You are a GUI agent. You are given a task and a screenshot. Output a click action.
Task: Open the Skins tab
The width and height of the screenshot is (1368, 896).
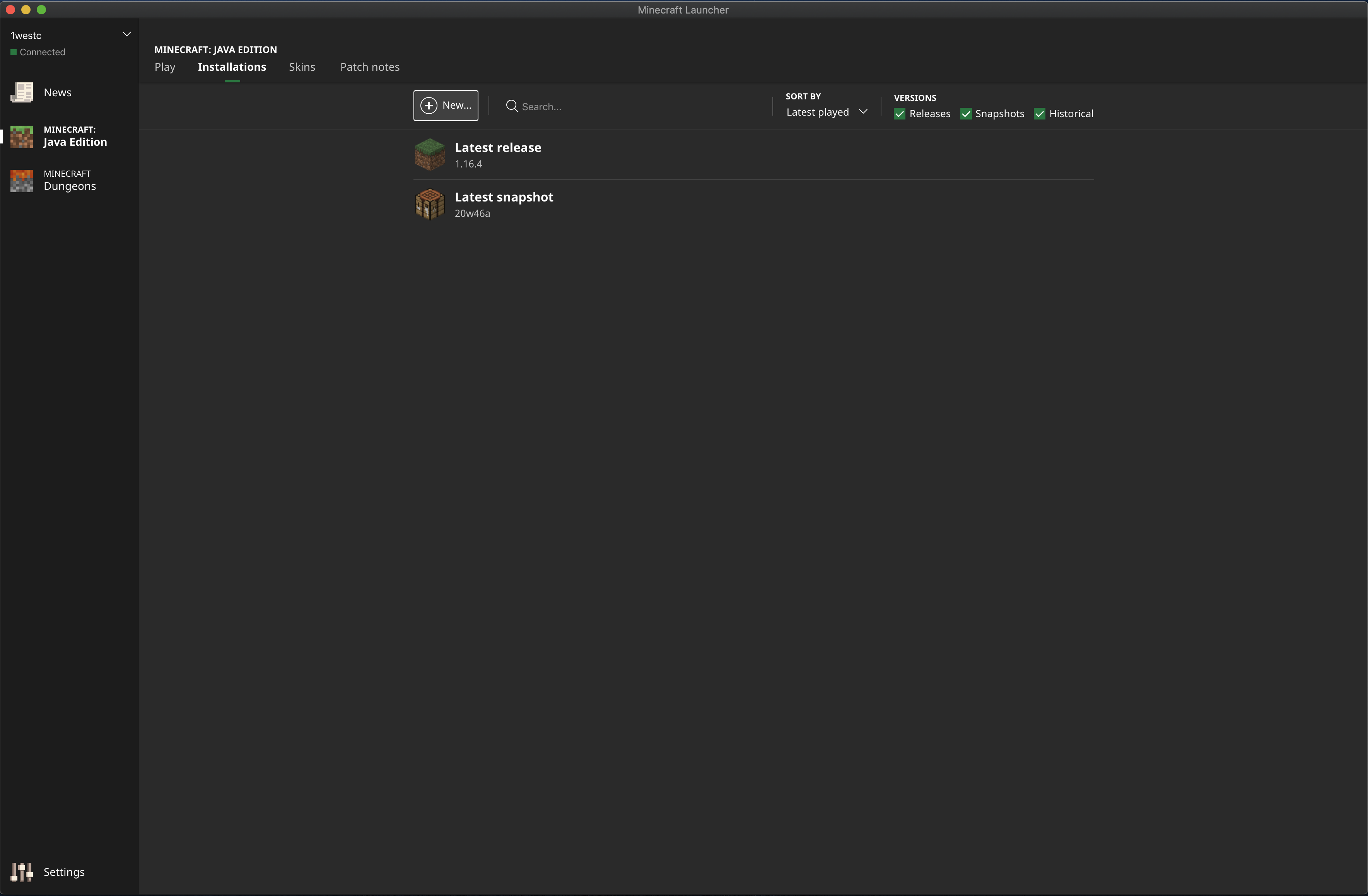tap(302, 67)
